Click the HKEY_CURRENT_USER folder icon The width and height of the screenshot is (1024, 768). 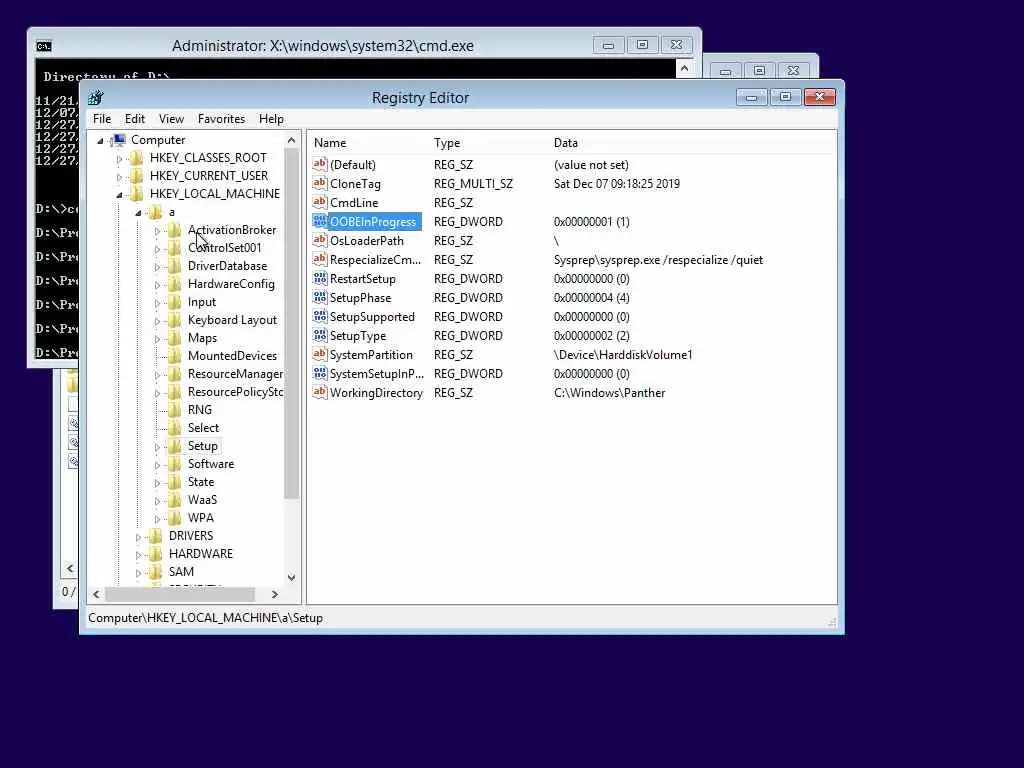(x=136, y=176)
